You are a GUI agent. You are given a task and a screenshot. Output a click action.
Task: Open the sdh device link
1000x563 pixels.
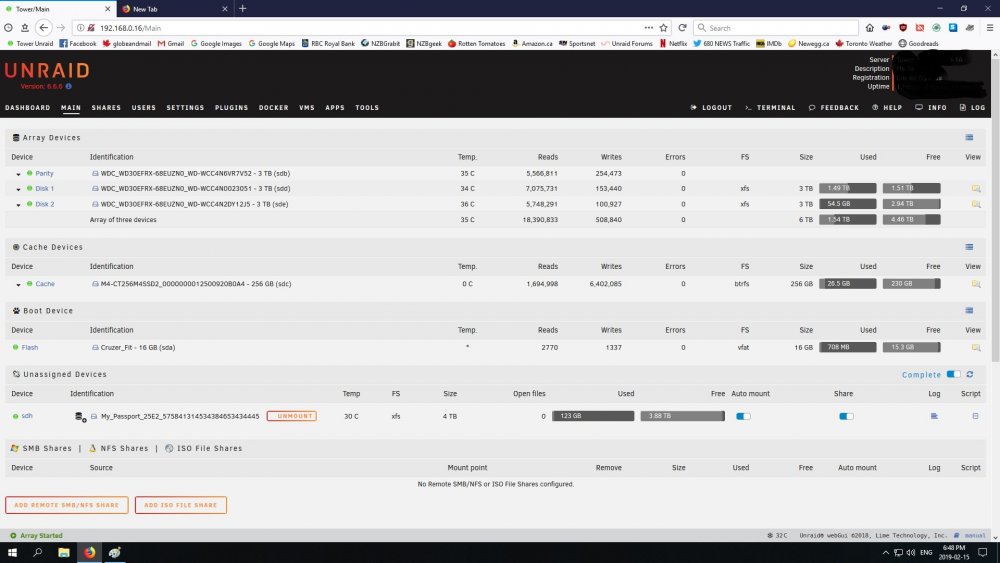click(27, 416)
